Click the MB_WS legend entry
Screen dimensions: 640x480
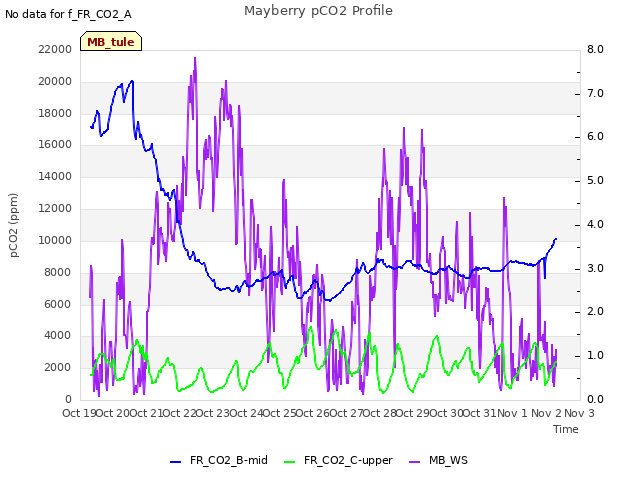pos(438,461)
